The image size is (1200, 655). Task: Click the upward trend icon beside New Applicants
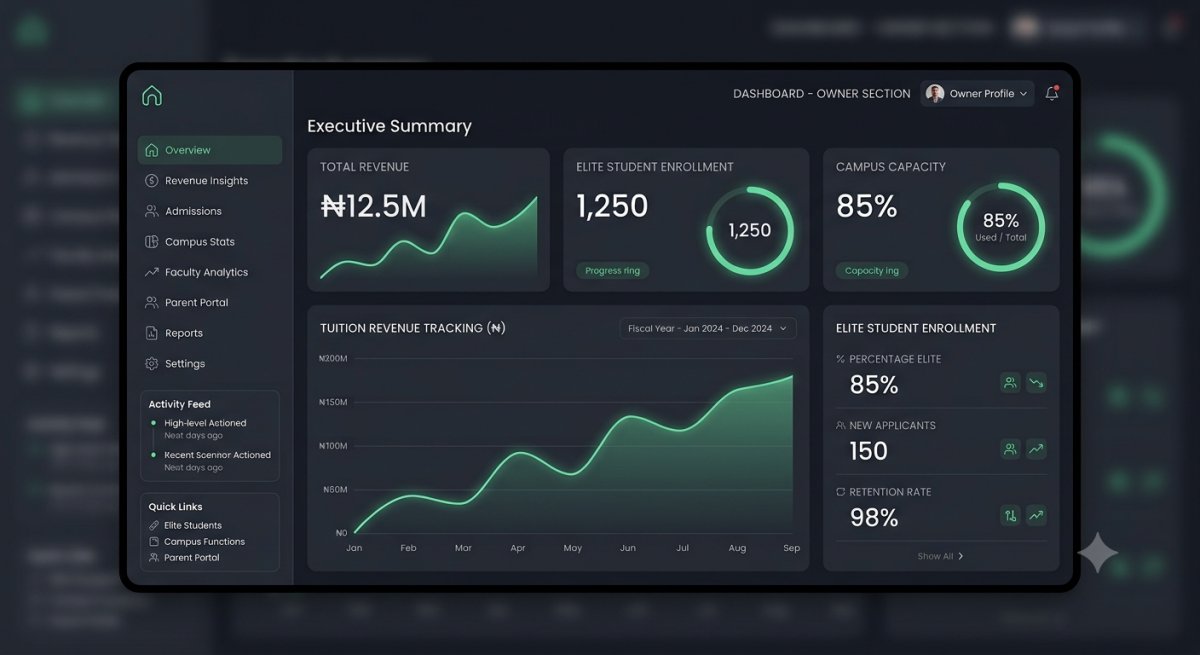1036,450
